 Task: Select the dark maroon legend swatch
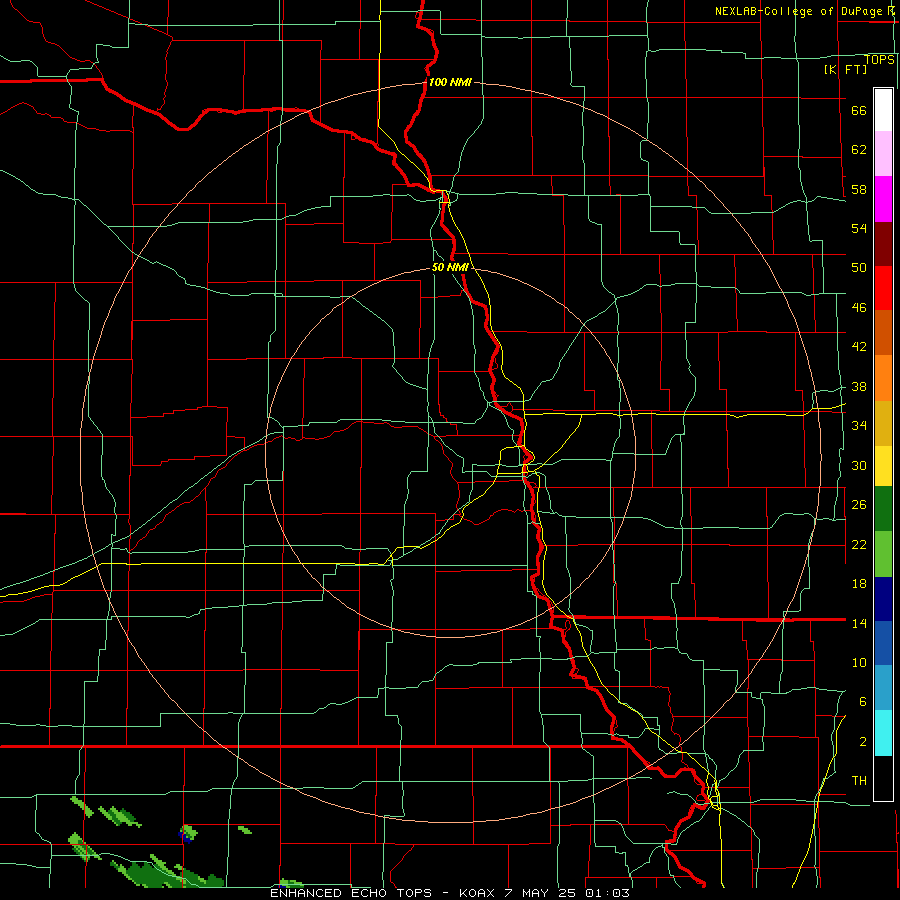coord(883,244)
